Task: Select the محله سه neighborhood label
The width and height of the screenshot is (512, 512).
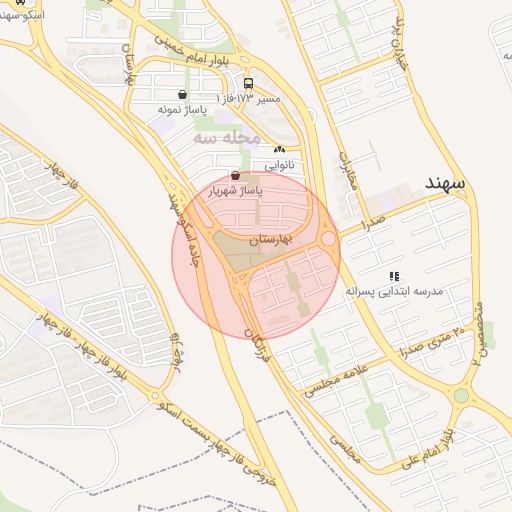Action: point(227,138)
